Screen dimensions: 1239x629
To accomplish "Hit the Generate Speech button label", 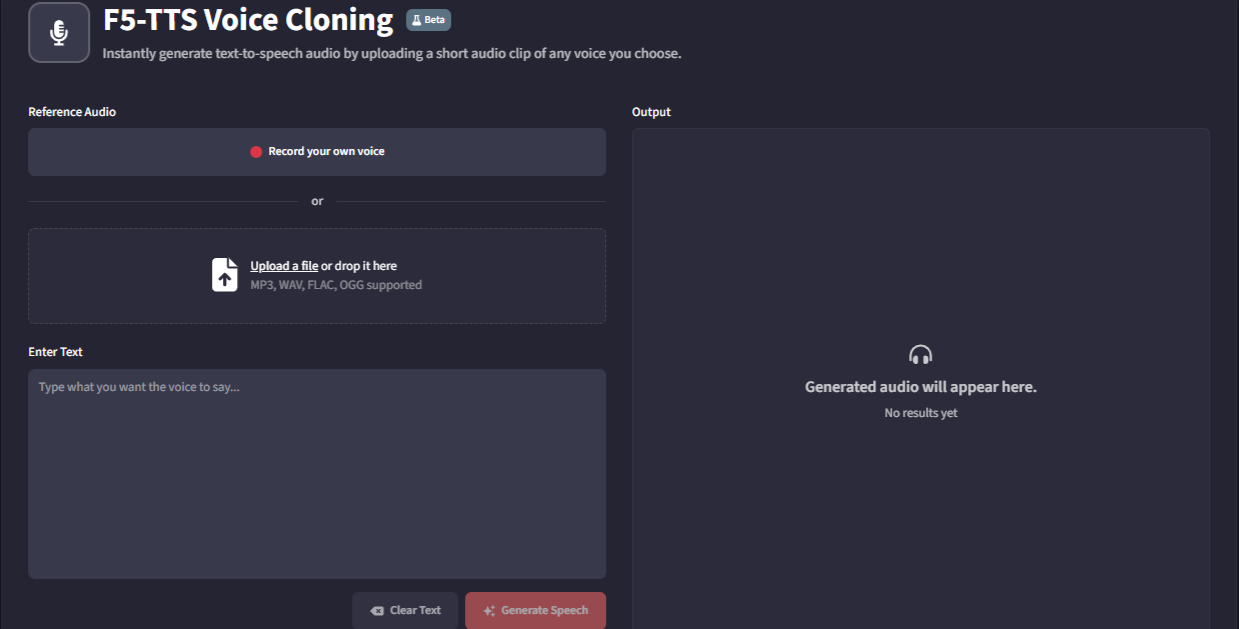I will pyautogui.click(x=544, y=610).
